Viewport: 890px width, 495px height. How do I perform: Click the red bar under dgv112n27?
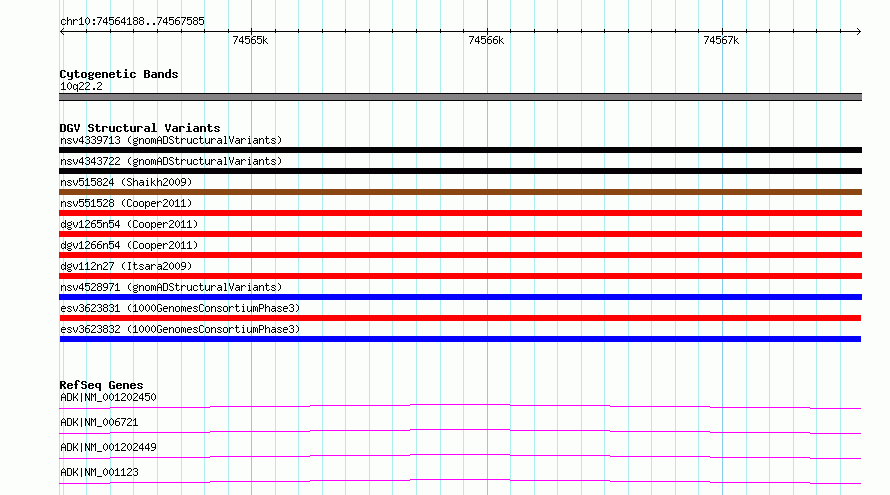(460, 276)
